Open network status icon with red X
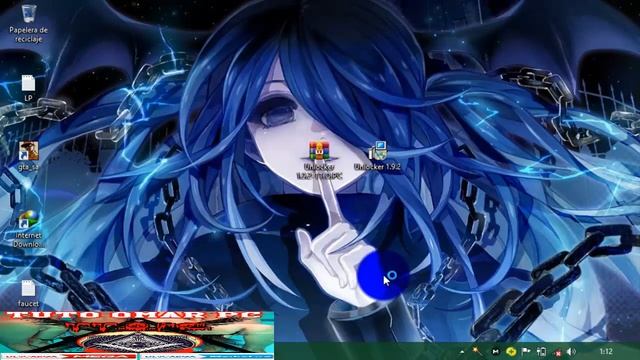This screenshot has height=360, width=640. [557, 352]
